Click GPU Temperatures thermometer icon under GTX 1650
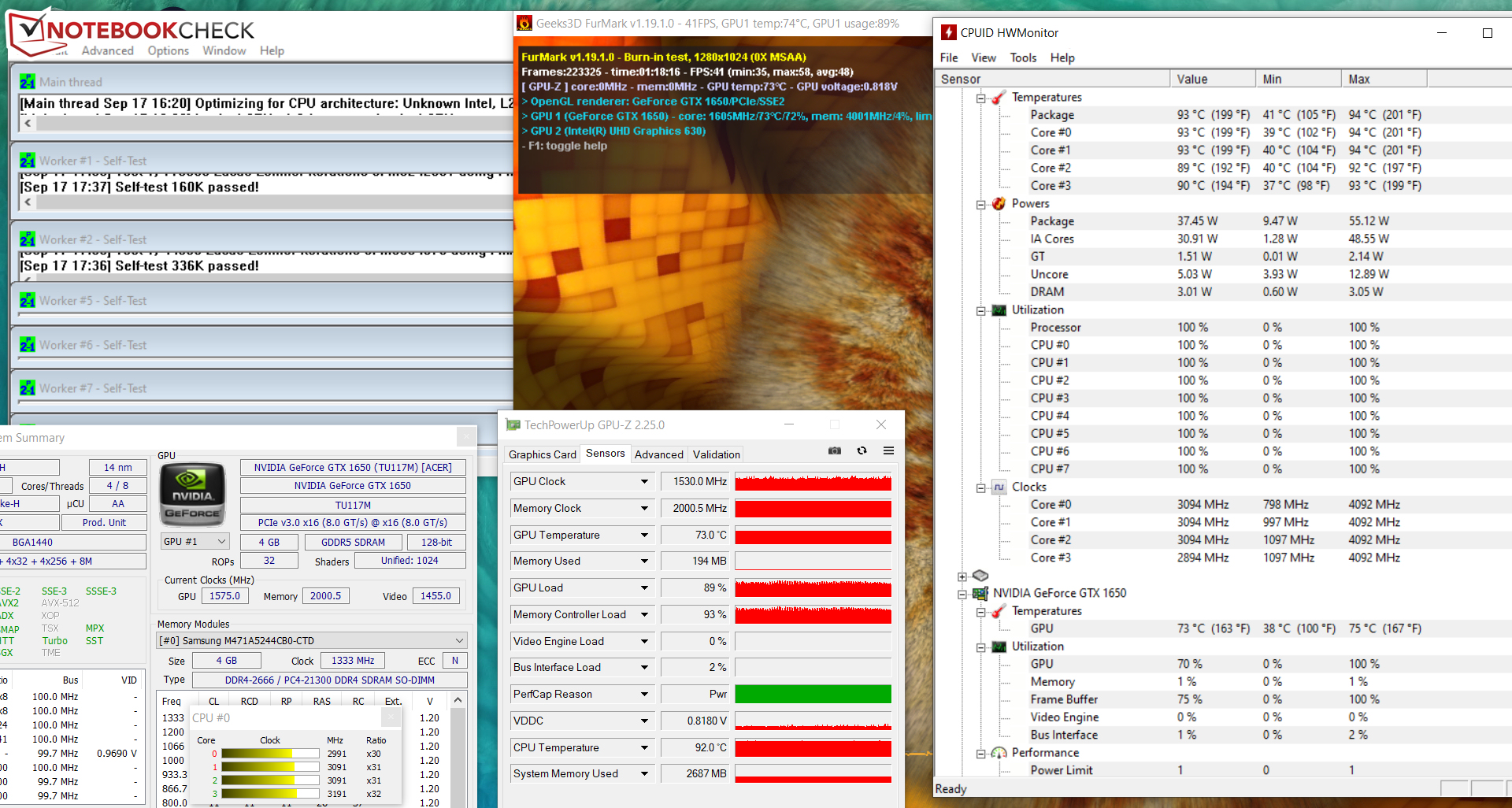 [999, 612]
